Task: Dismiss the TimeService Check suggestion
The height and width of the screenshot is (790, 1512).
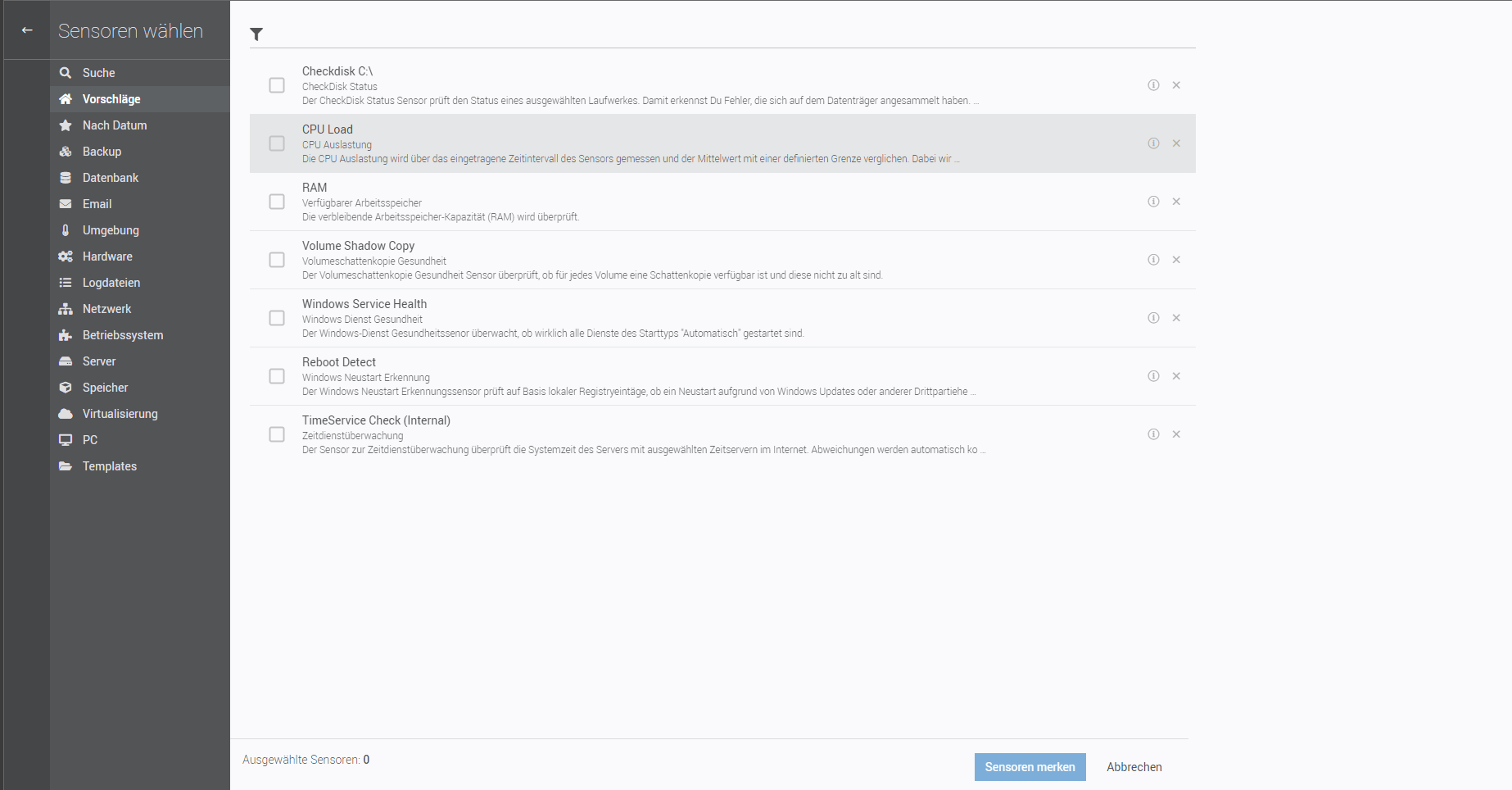Action: click(x=1176, y=434)
